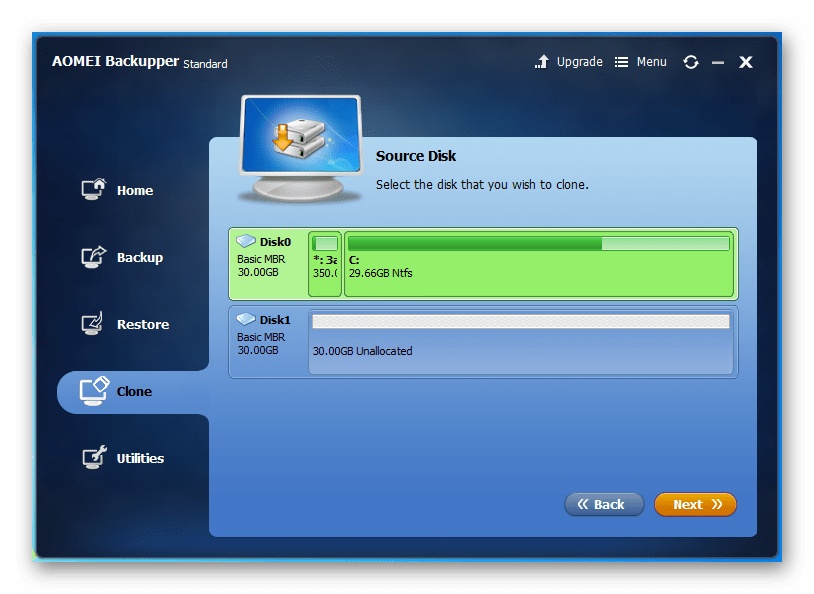Open the Backup section
Image resolution: width=814 pixels, height=594 pixels.
[139, 257]
